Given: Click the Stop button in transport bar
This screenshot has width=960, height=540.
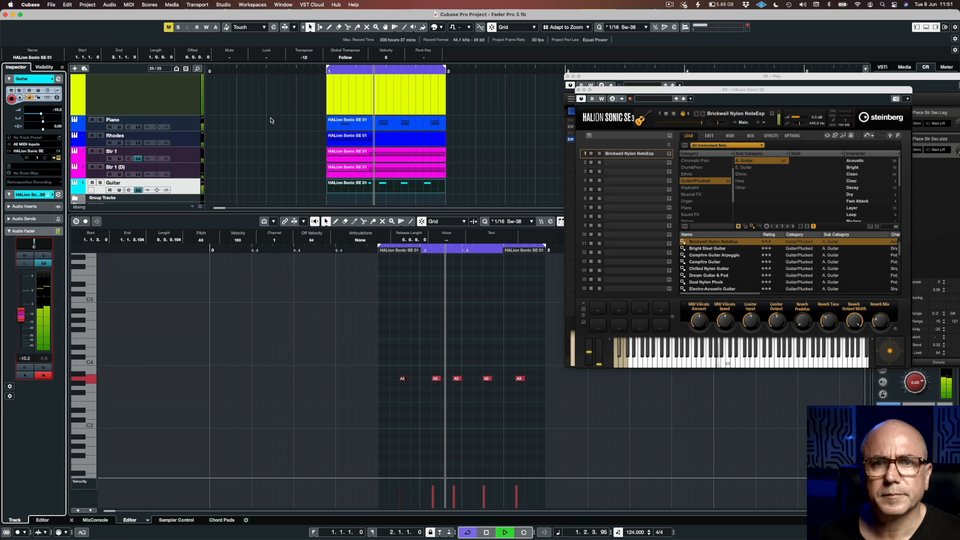Looking at the screenshot, I should click(486, 532).
